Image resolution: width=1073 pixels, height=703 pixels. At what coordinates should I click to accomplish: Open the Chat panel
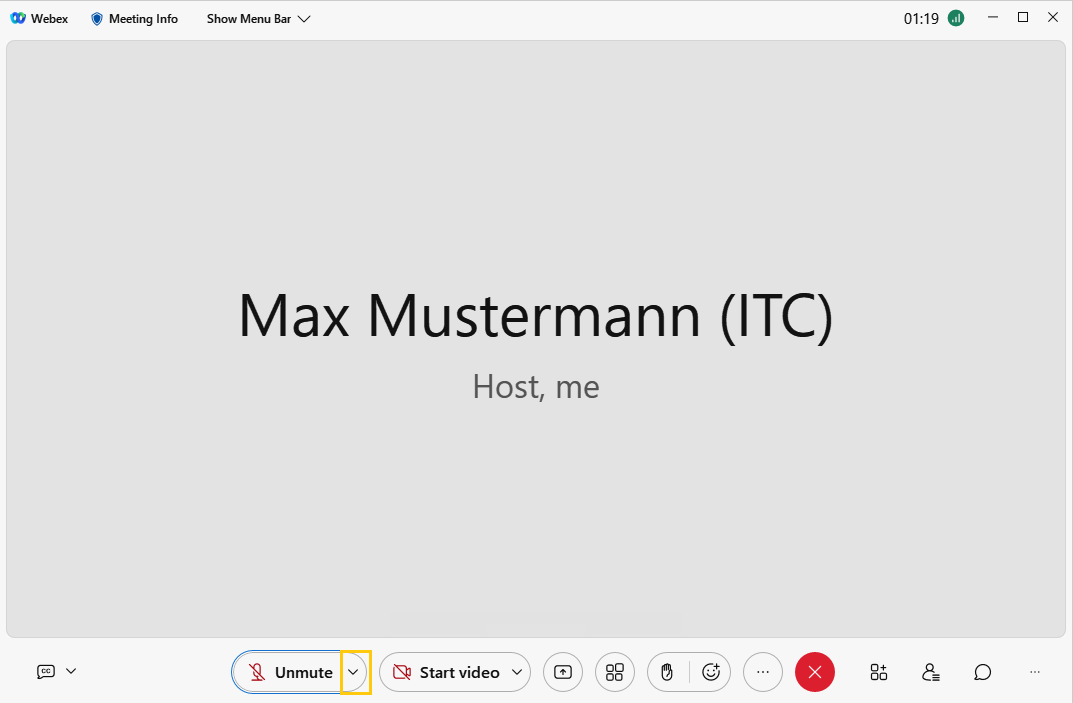(x=983, y=672)
